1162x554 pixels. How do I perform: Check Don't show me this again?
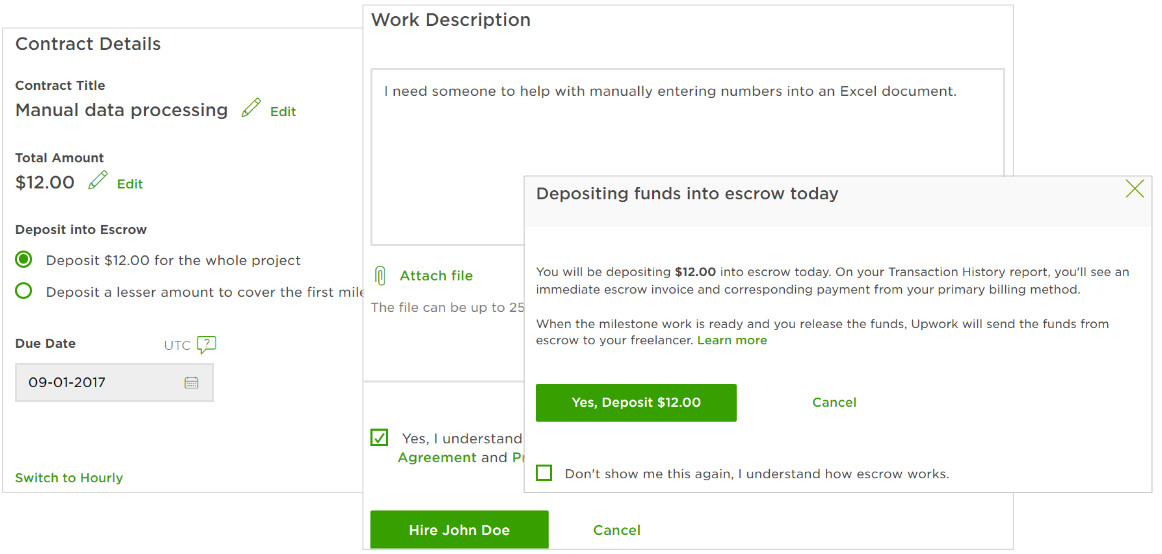[544, 473]
